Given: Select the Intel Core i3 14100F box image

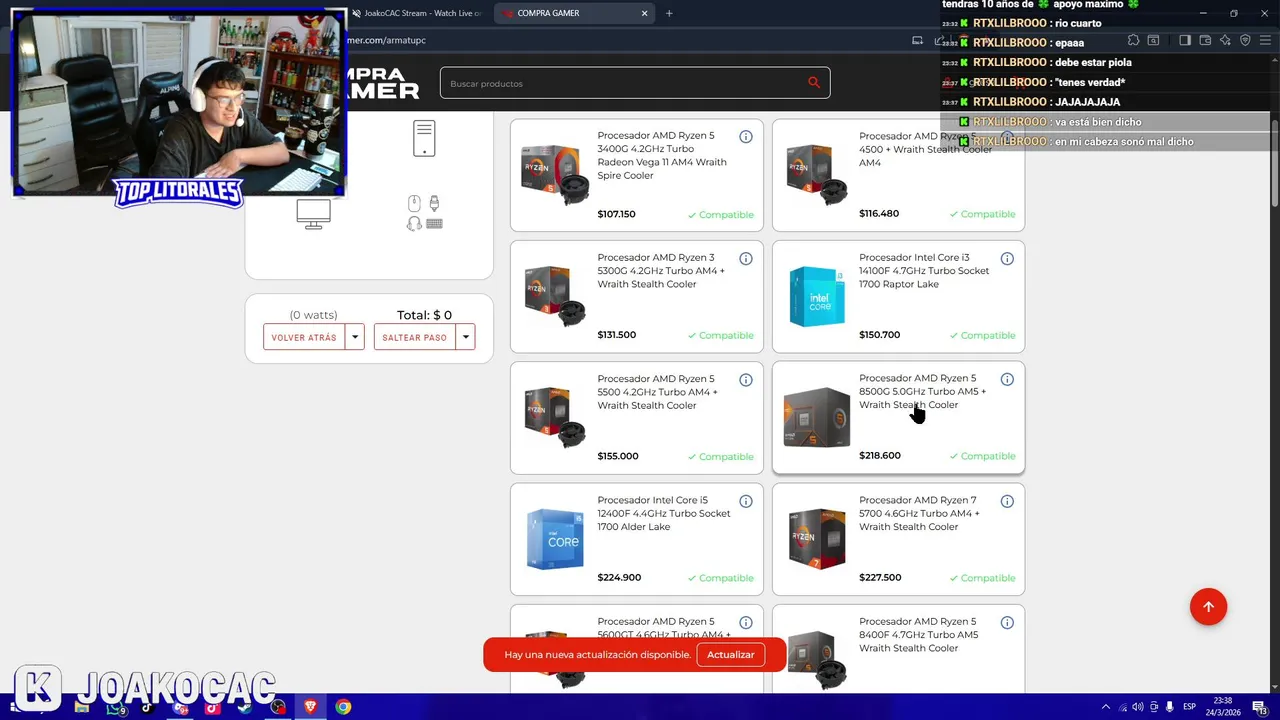Looking at the screenshot, I should pyautogui.click(x=816, y=296).
